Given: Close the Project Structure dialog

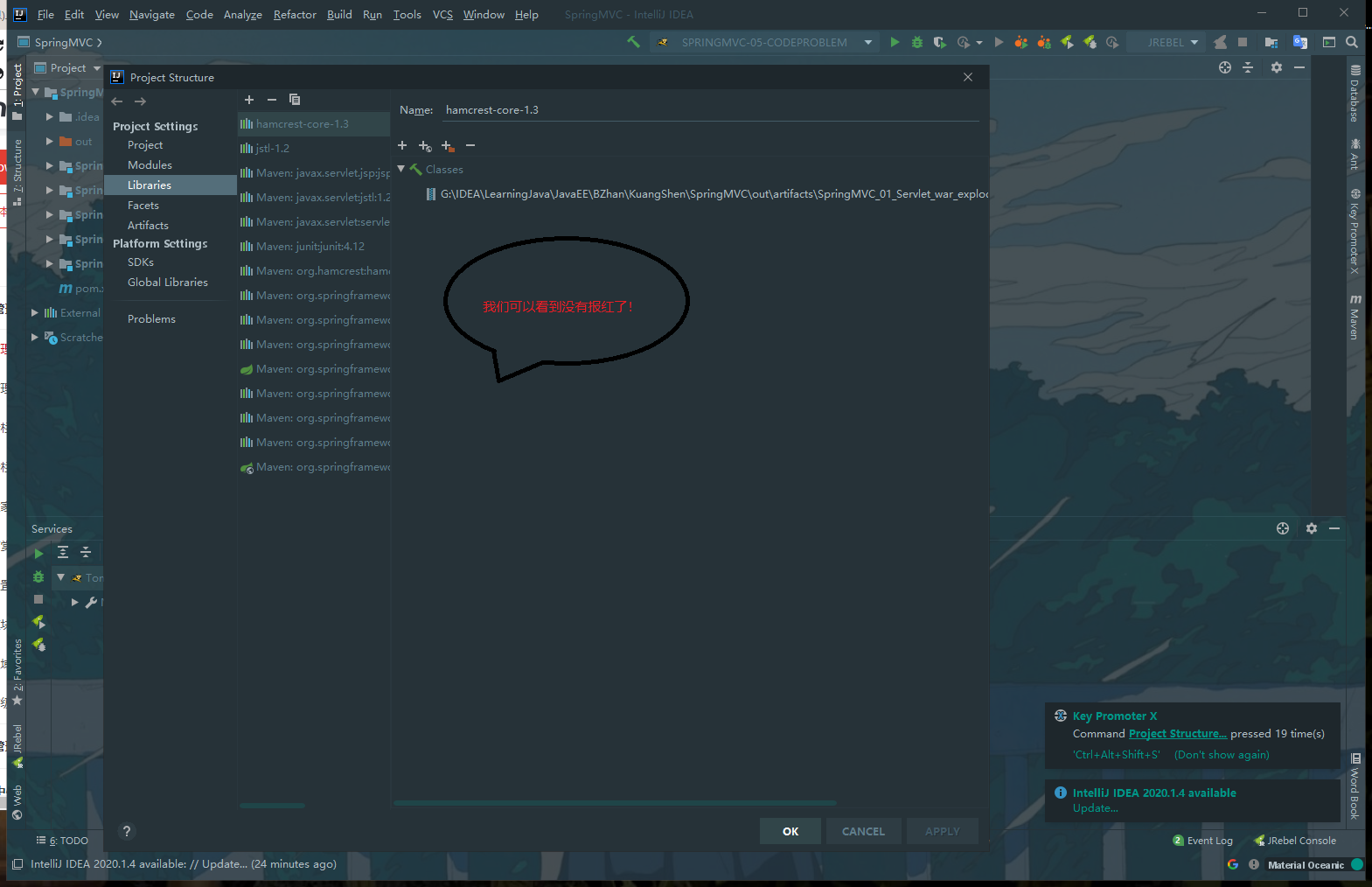Looking at the screenshot, I should (x=968, y=77).
